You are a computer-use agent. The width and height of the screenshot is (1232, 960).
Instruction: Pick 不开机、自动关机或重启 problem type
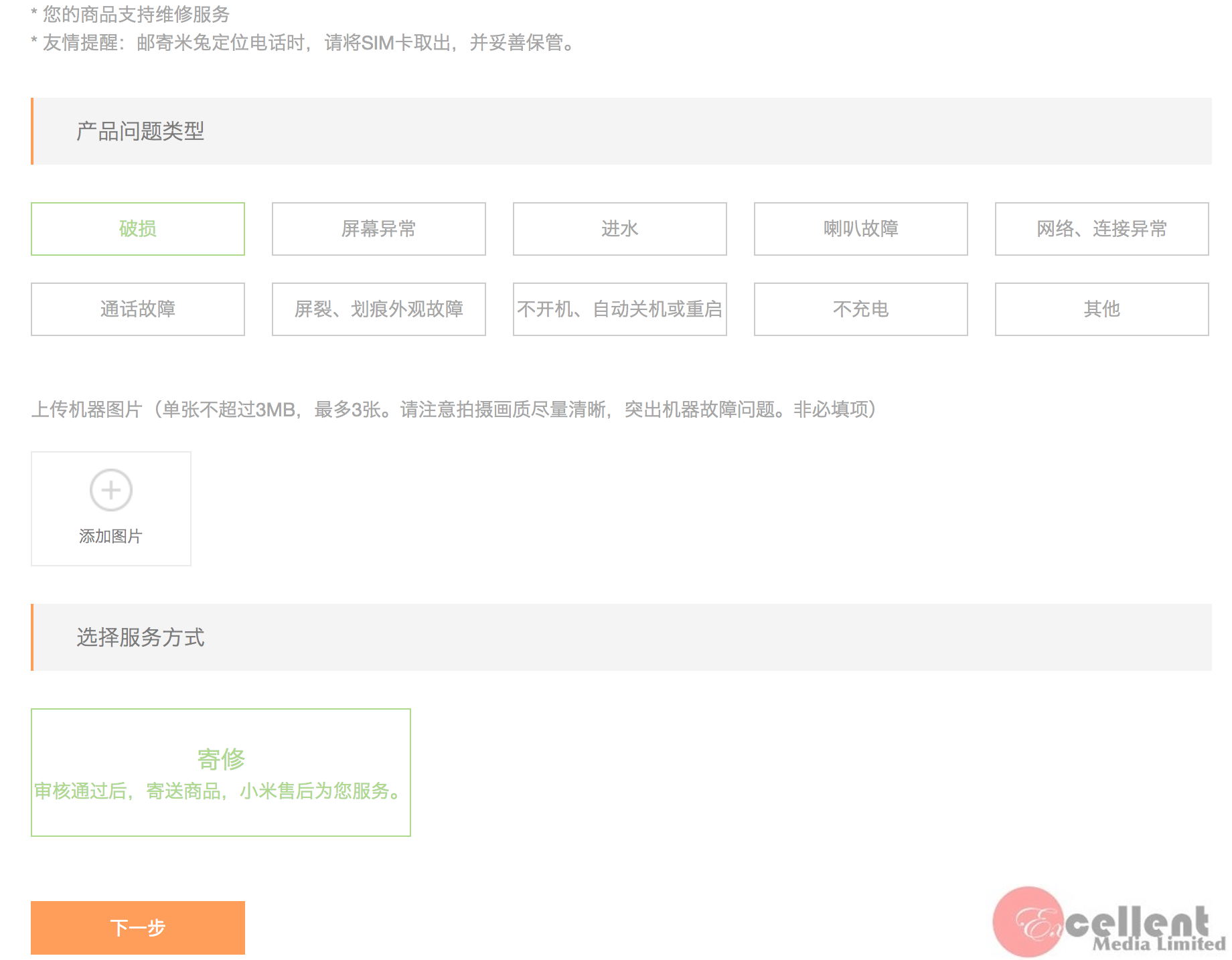coord(619,309)
